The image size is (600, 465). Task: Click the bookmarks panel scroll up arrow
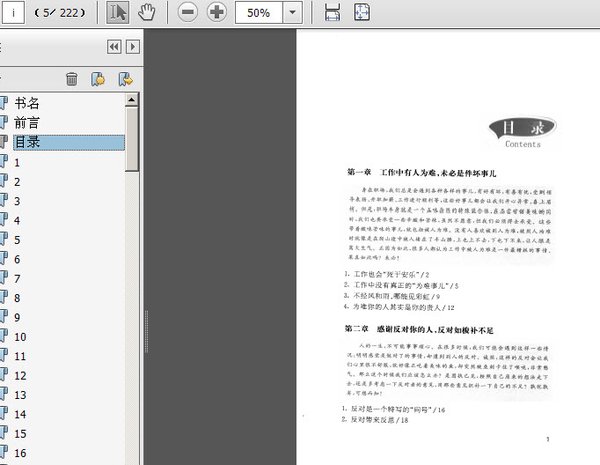point(132,100)
